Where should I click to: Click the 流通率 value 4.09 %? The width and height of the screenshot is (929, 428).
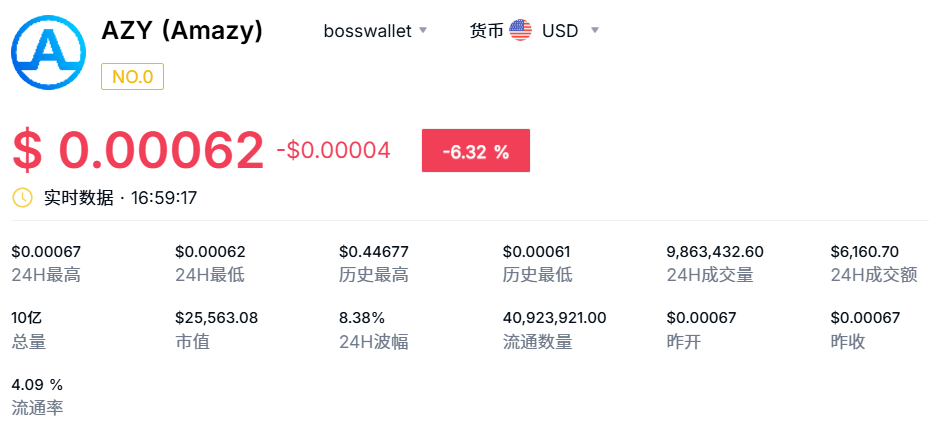pyautogui.click(x=37, y=385)
